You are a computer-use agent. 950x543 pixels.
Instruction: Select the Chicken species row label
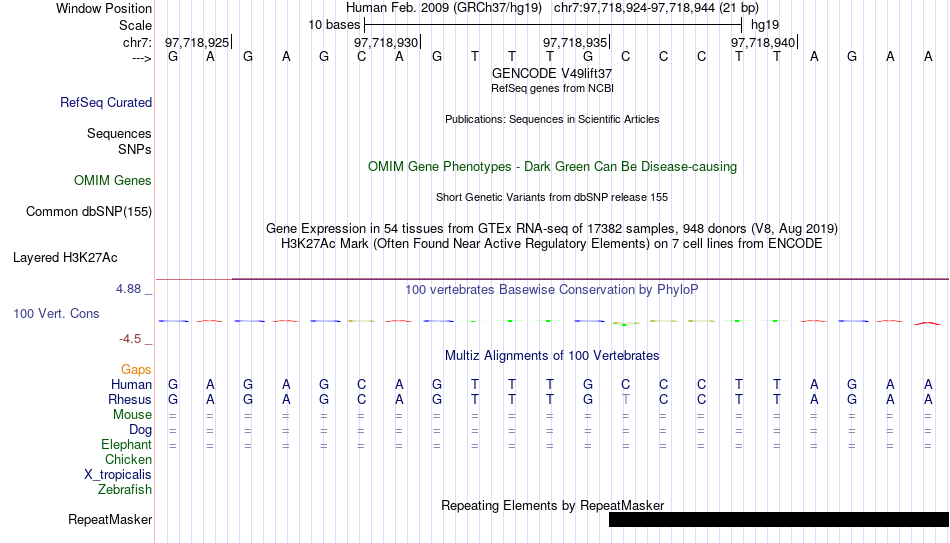pos(128,459)
